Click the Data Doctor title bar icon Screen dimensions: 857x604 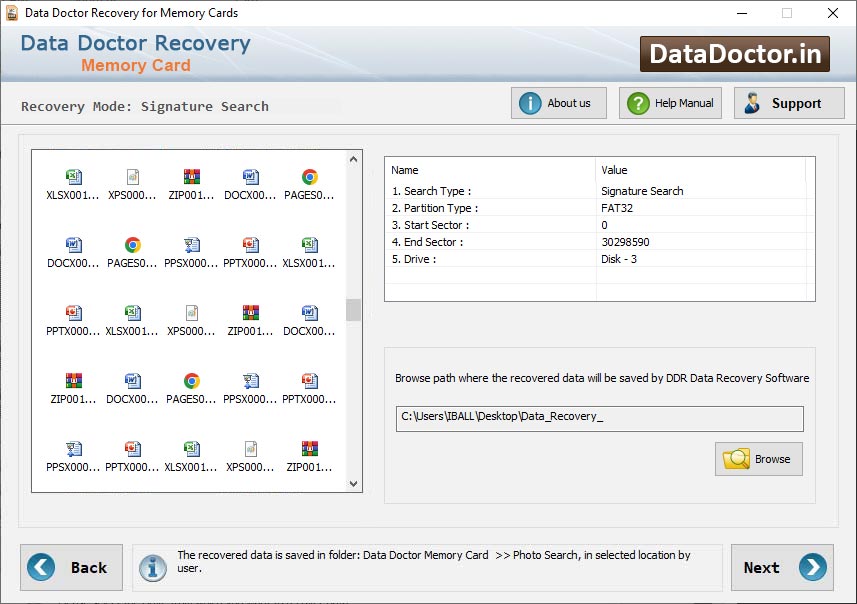tap(12, 12)
